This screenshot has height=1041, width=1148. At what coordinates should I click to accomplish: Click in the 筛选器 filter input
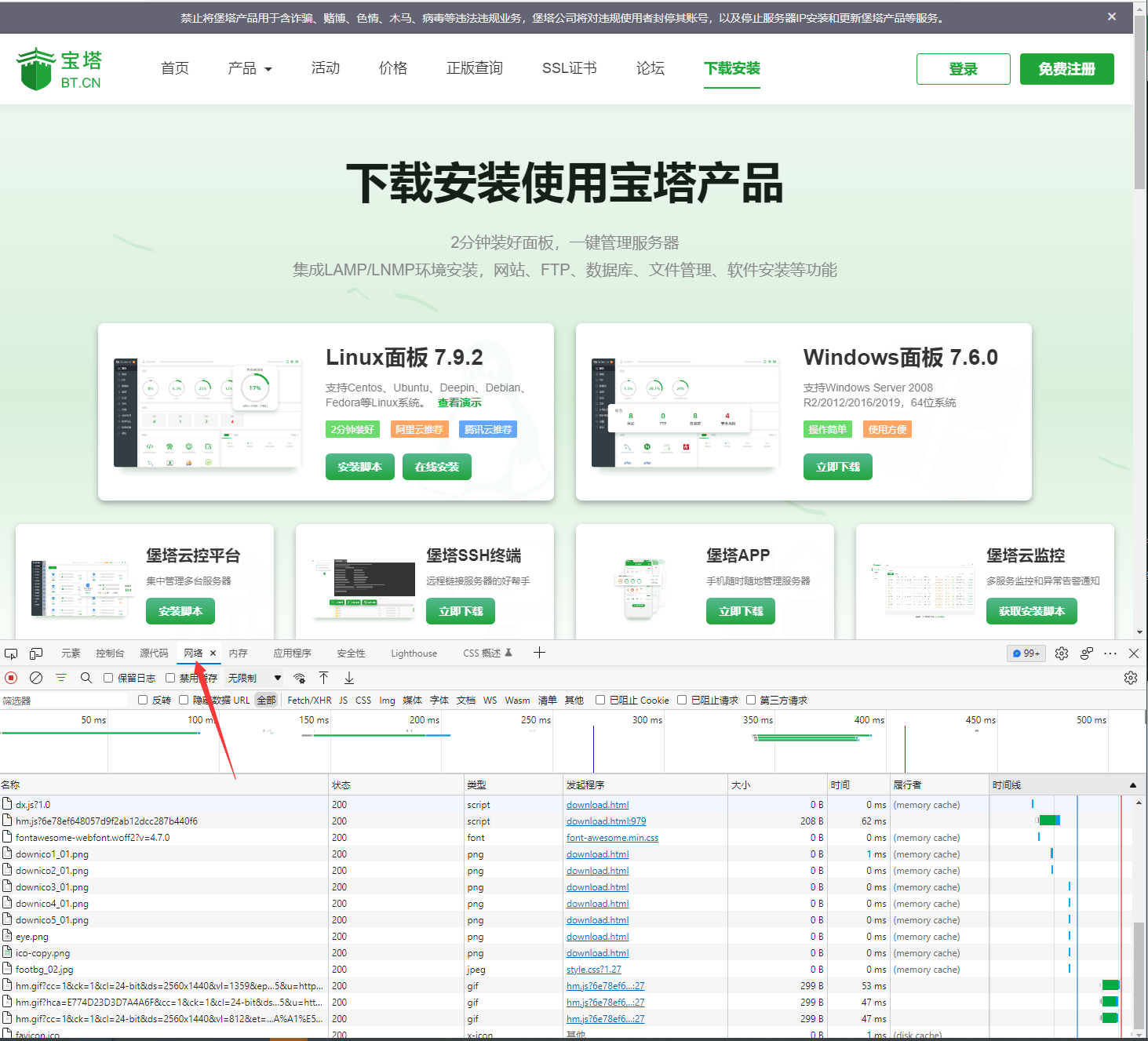point(64,701)
